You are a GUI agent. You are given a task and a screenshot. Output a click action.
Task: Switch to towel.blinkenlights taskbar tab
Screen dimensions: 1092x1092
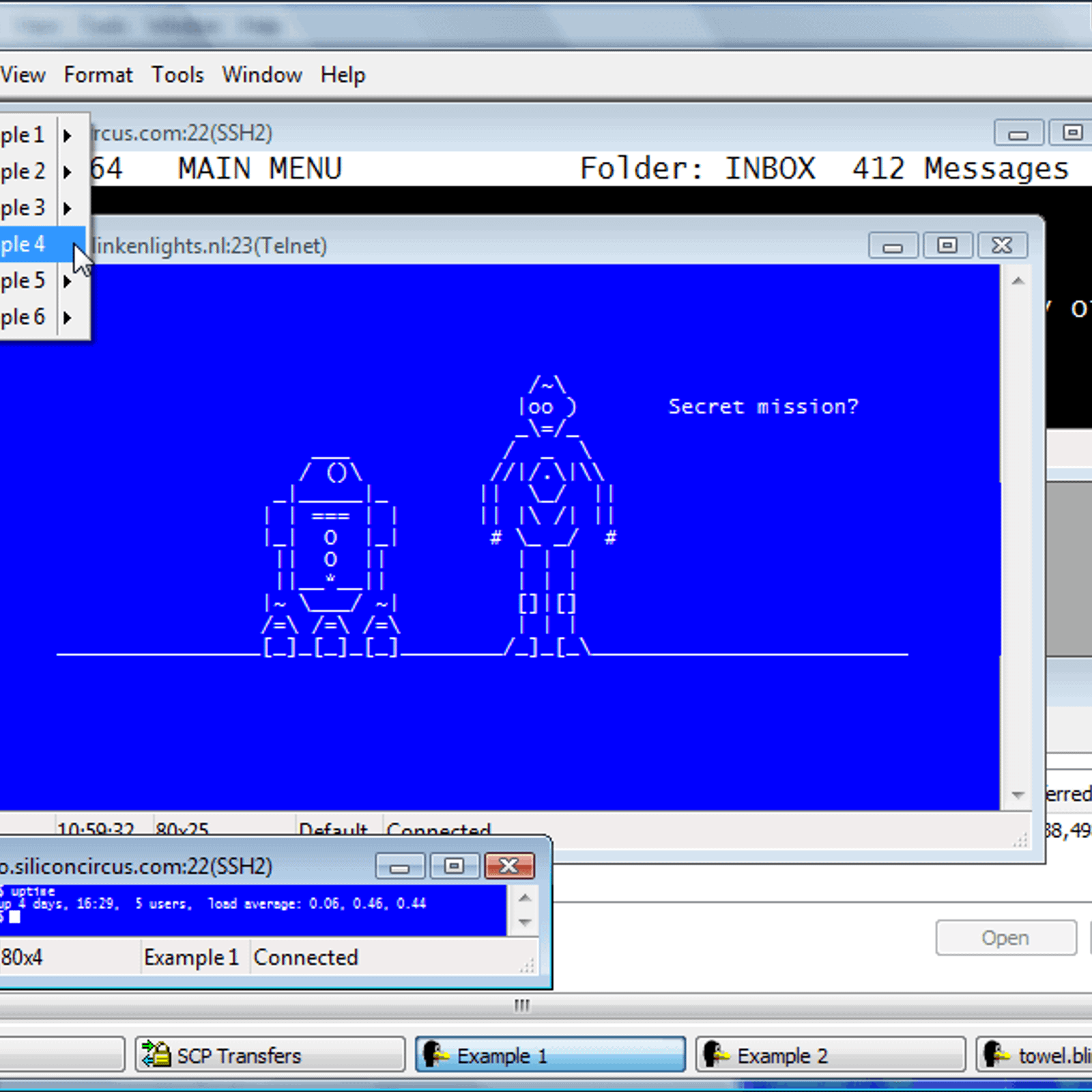point(1034,1055)
